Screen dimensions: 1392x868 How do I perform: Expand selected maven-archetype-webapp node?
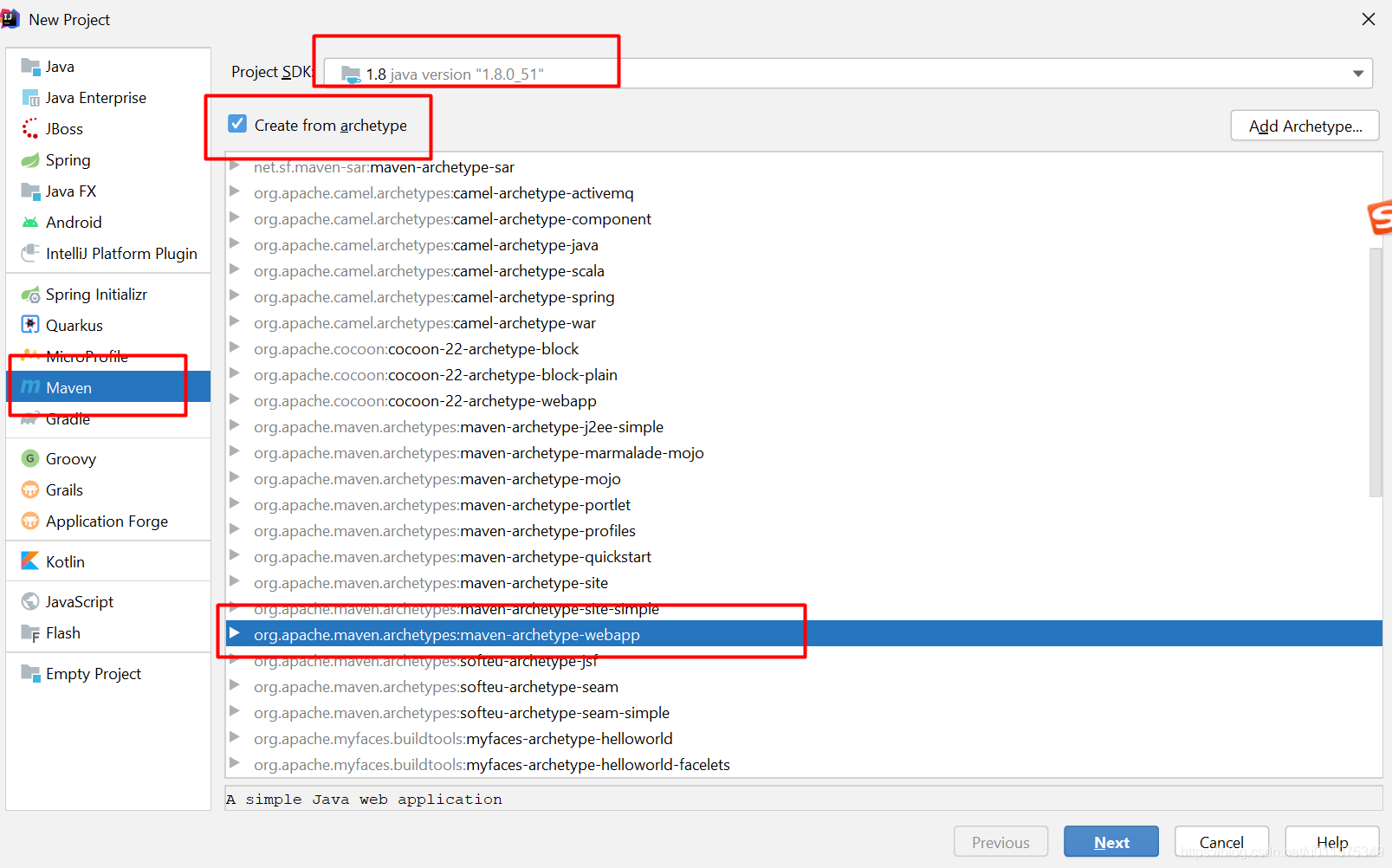[x=235, y=634]
